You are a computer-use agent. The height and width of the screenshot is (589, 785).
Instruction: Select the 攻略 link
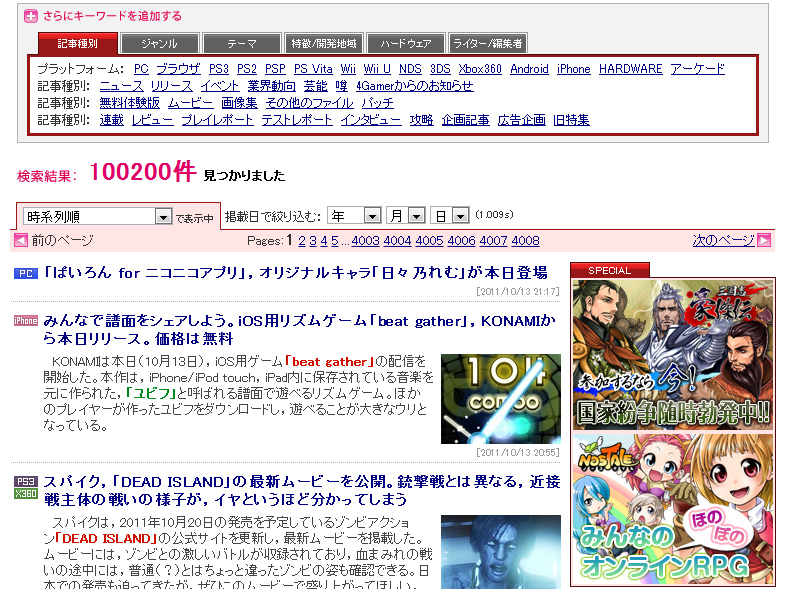click(x=422, y=120)
